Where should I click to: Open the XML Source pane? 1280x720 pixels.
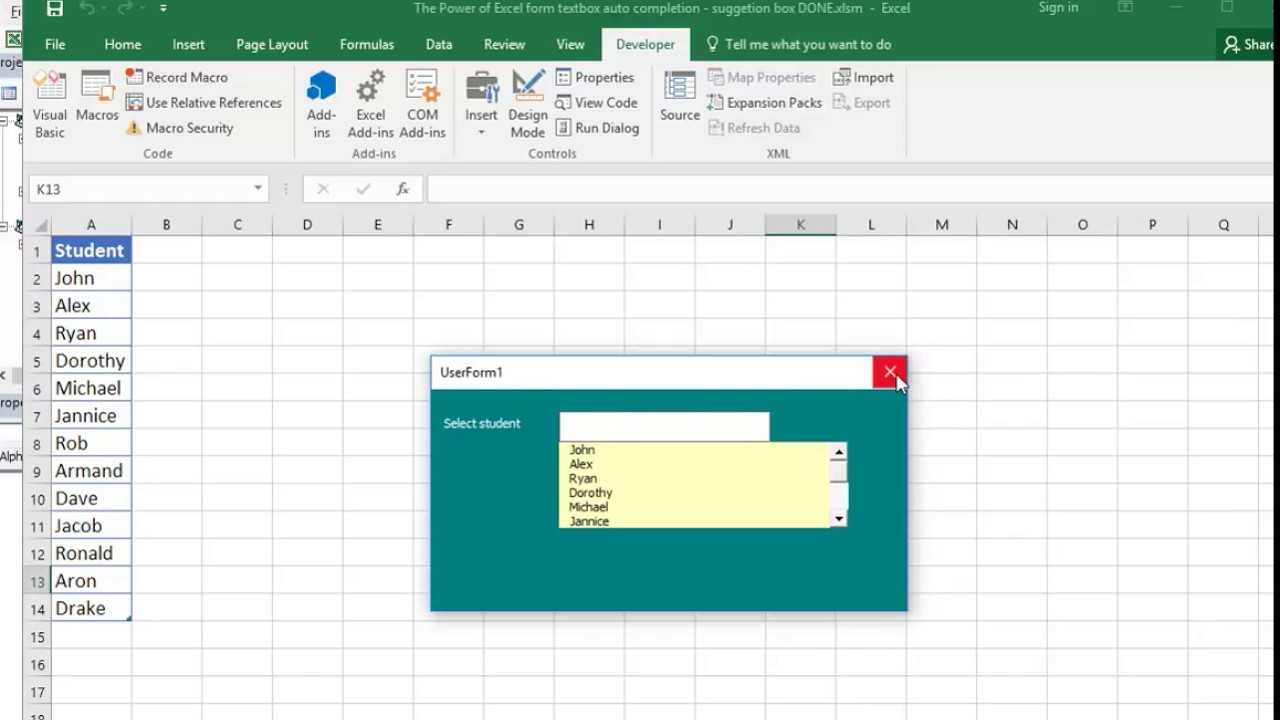click(680, 98)
